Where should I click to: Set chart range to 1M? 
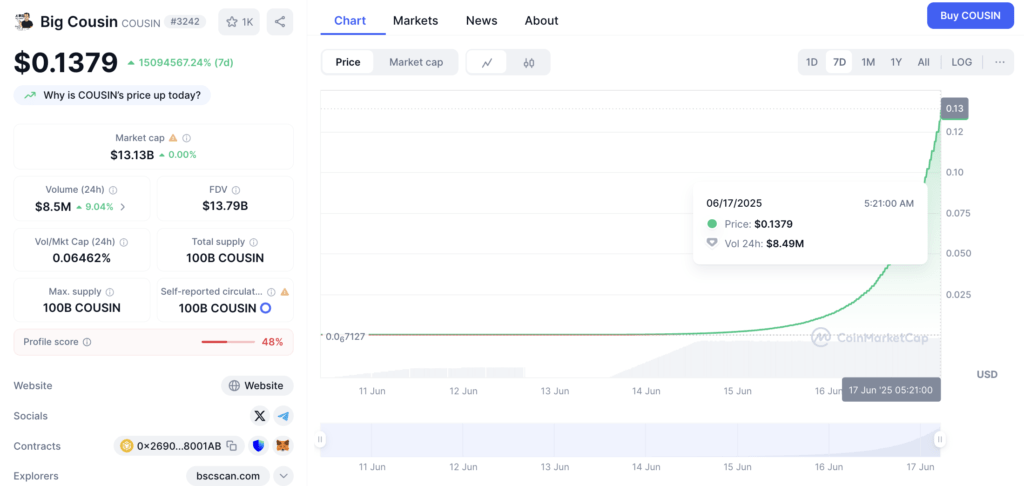[x=868, y=62]
